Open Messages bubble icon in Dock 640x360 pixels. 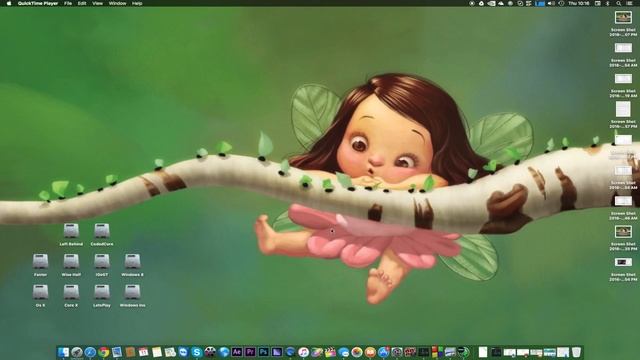pos(344,352)
